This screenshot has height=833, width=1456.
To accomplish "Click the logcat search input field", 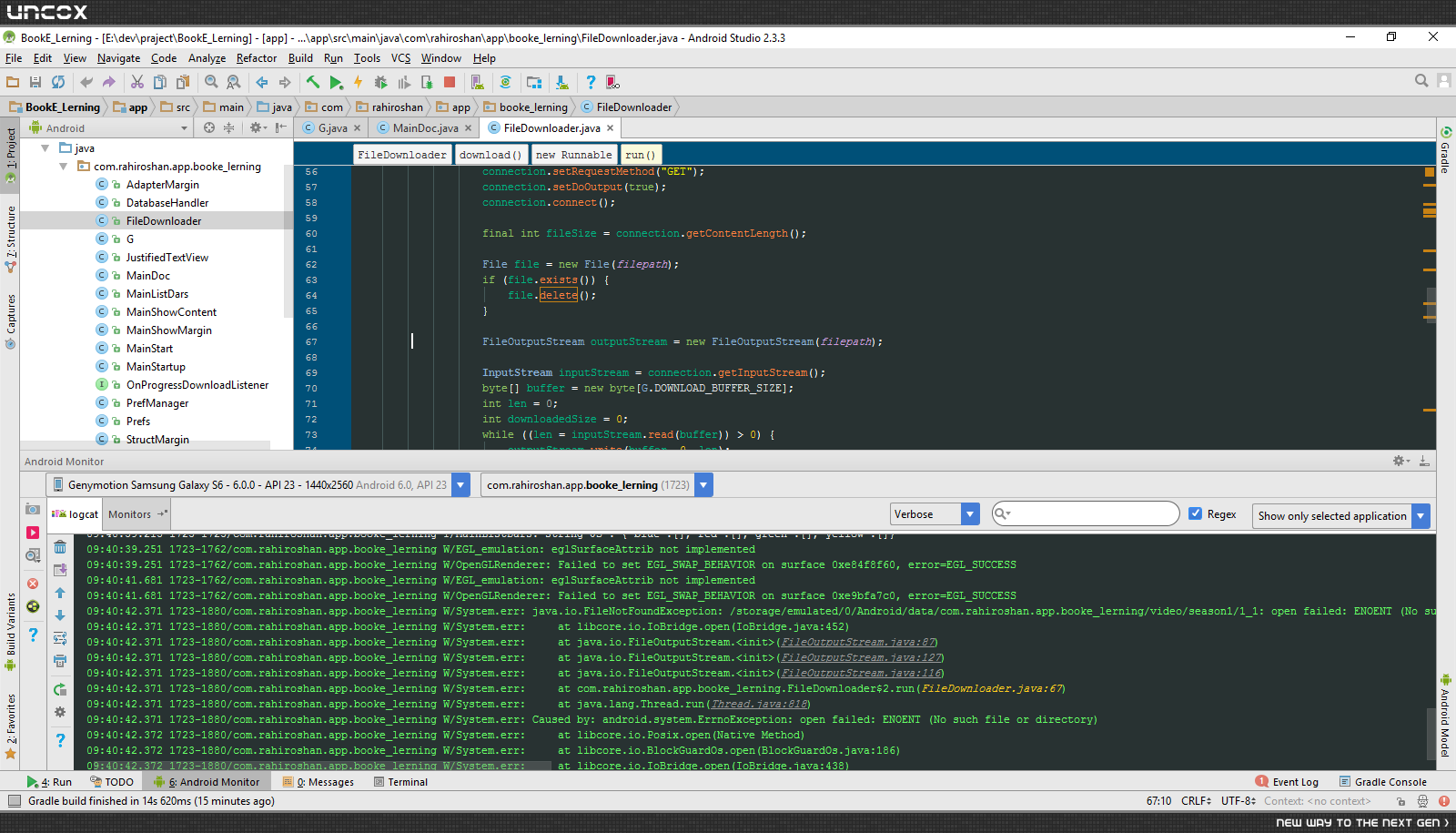I will [x=1086, y=513].
